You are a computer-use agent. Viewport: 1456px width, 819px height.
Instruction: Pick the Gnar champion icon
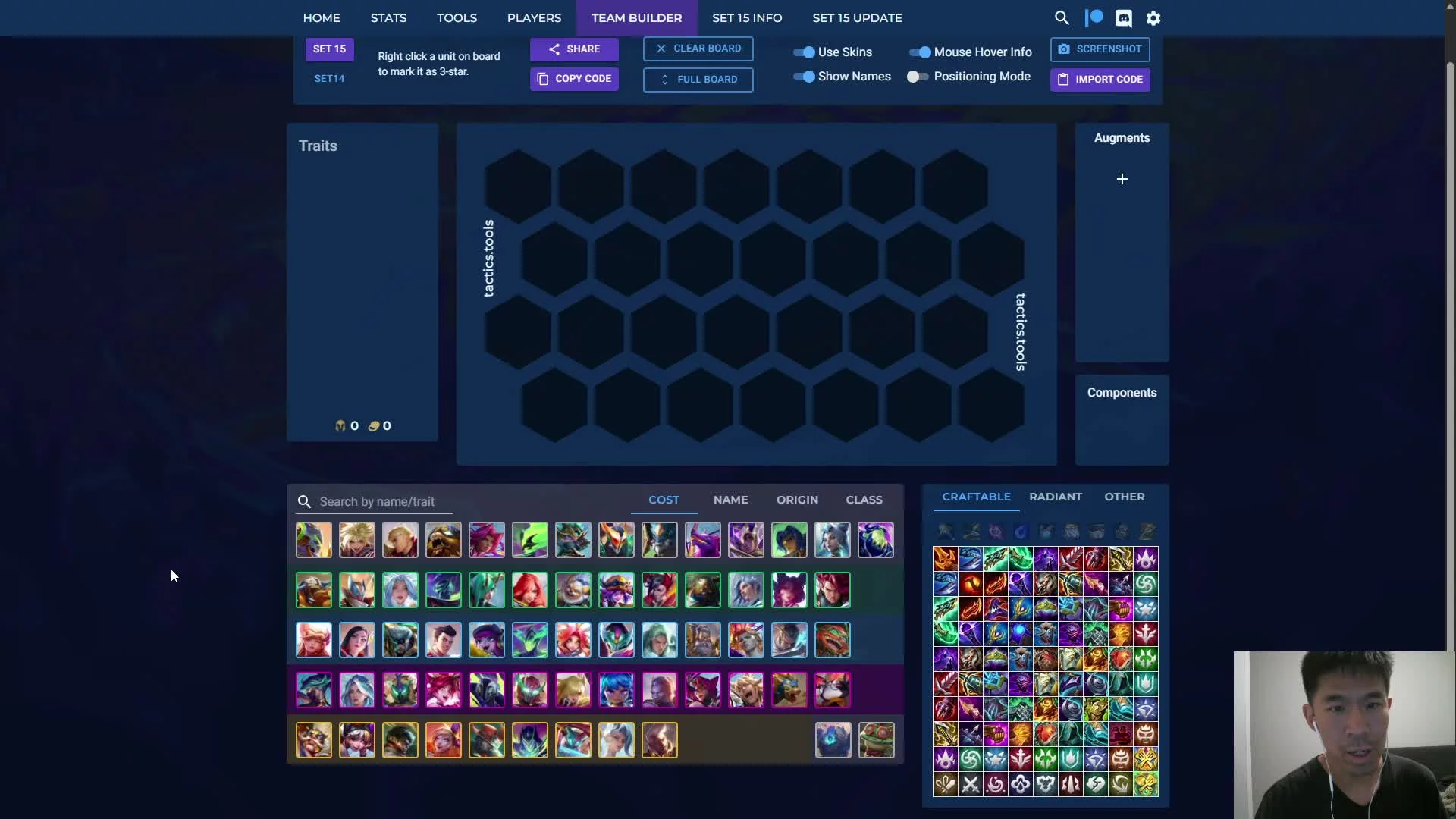444,540
